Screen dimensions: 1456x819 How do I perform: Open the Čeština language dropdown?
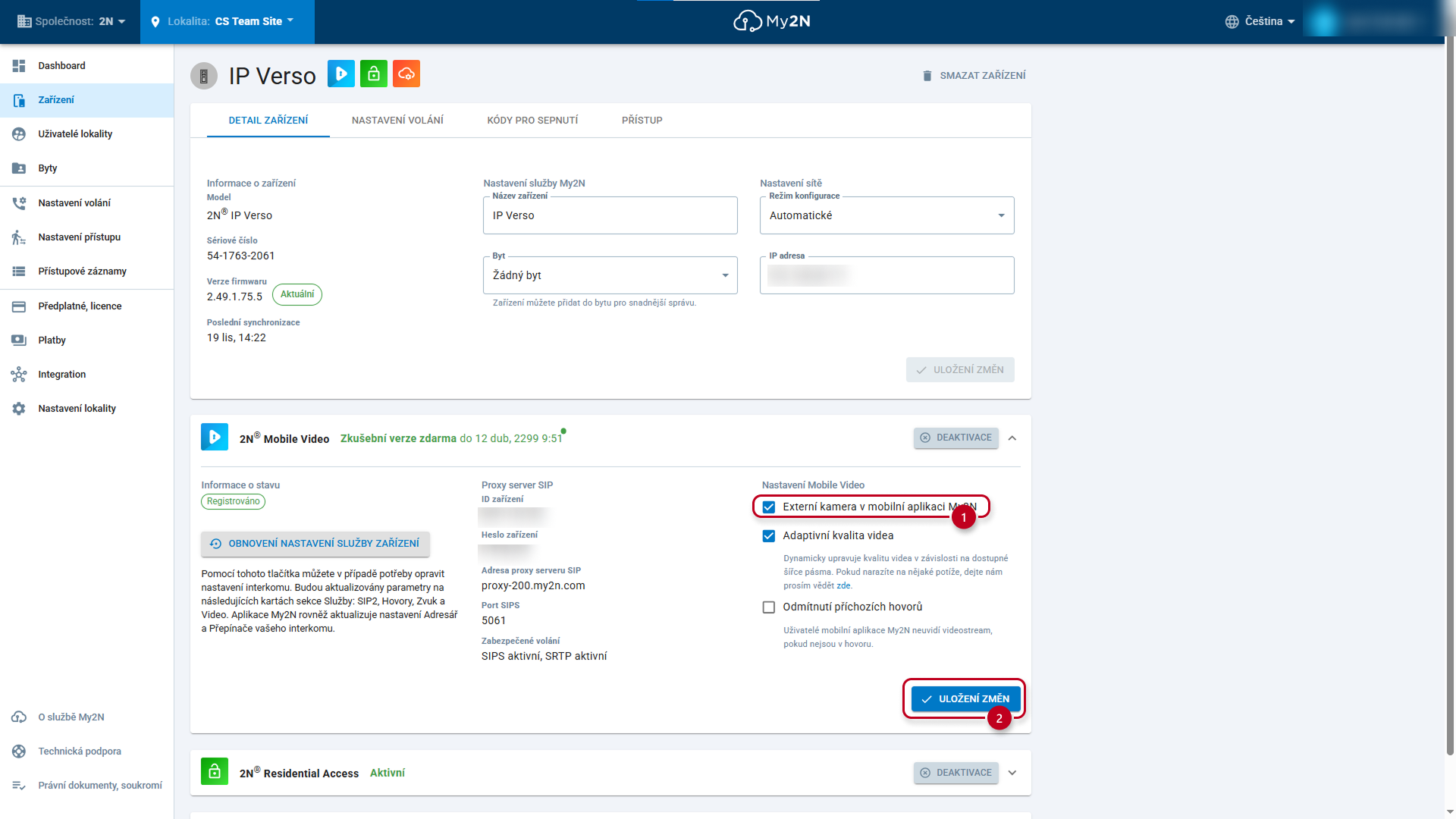[x=1260, y=21]
